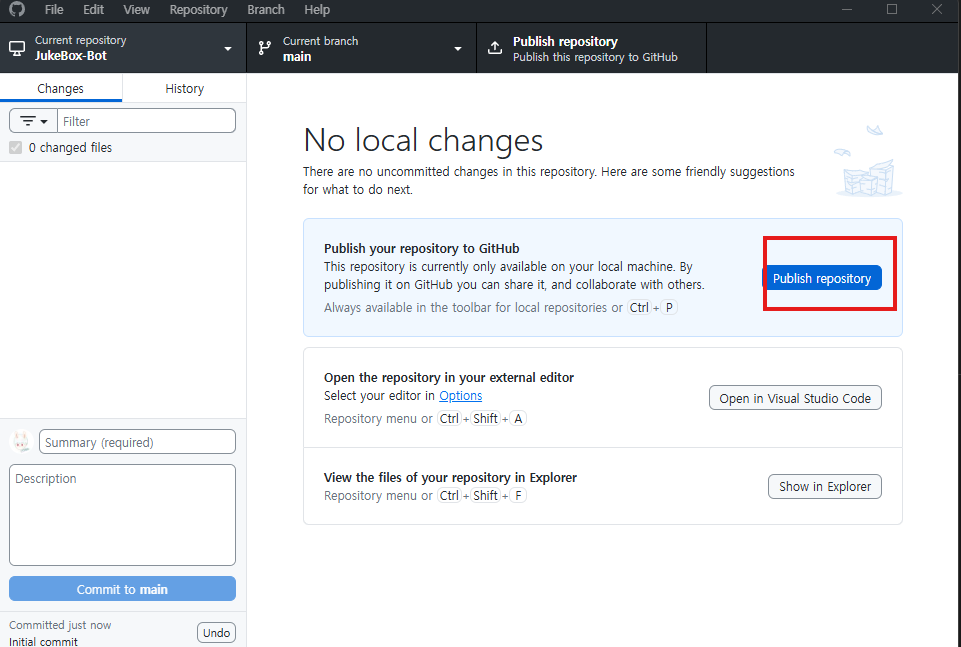Click the GitHub Desktop logo icon
This screenshot has width=961, height=647.
click(17, 9)
